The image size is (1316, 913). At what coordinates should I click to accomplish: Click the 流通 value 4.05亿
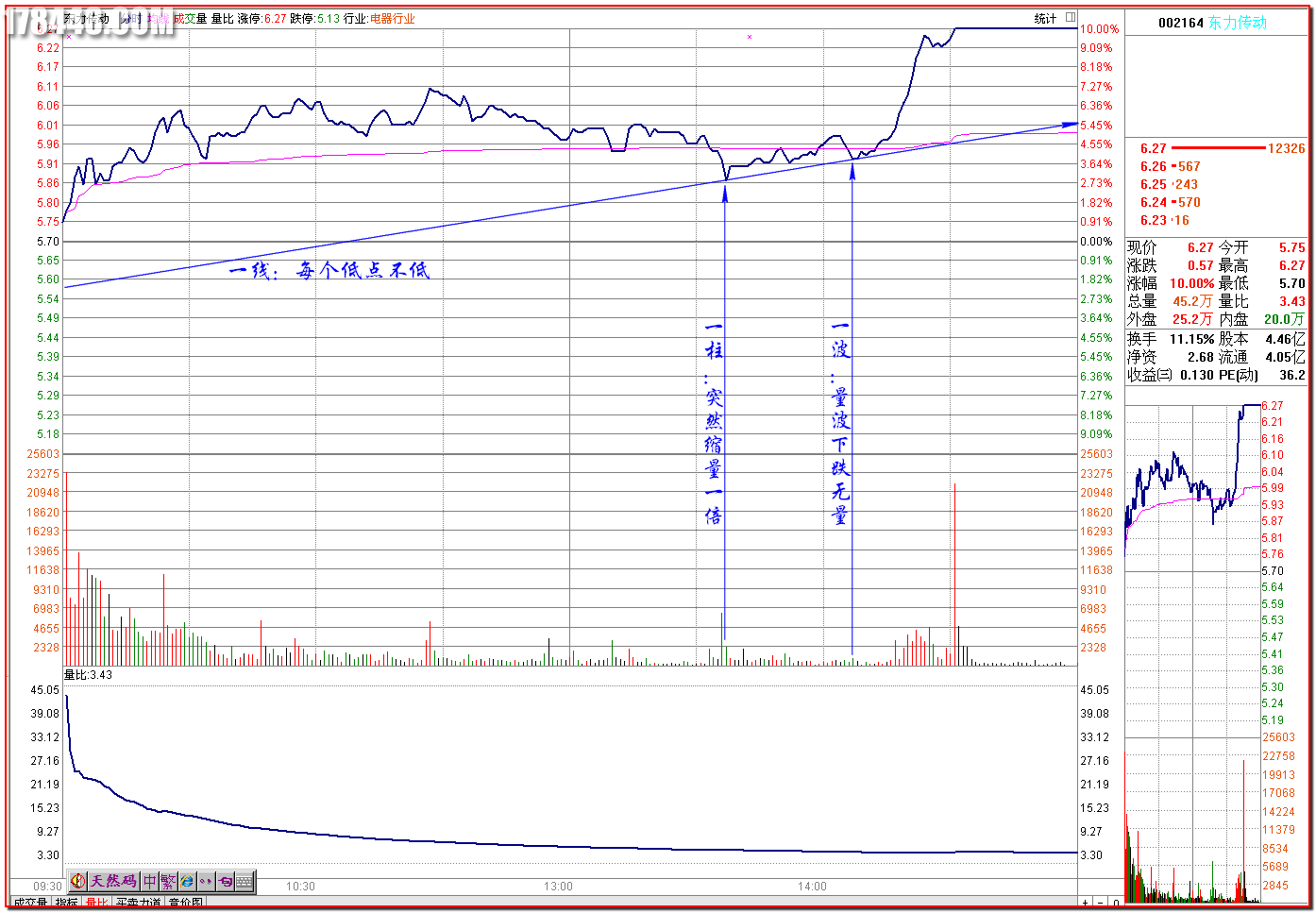(1285, 357)
